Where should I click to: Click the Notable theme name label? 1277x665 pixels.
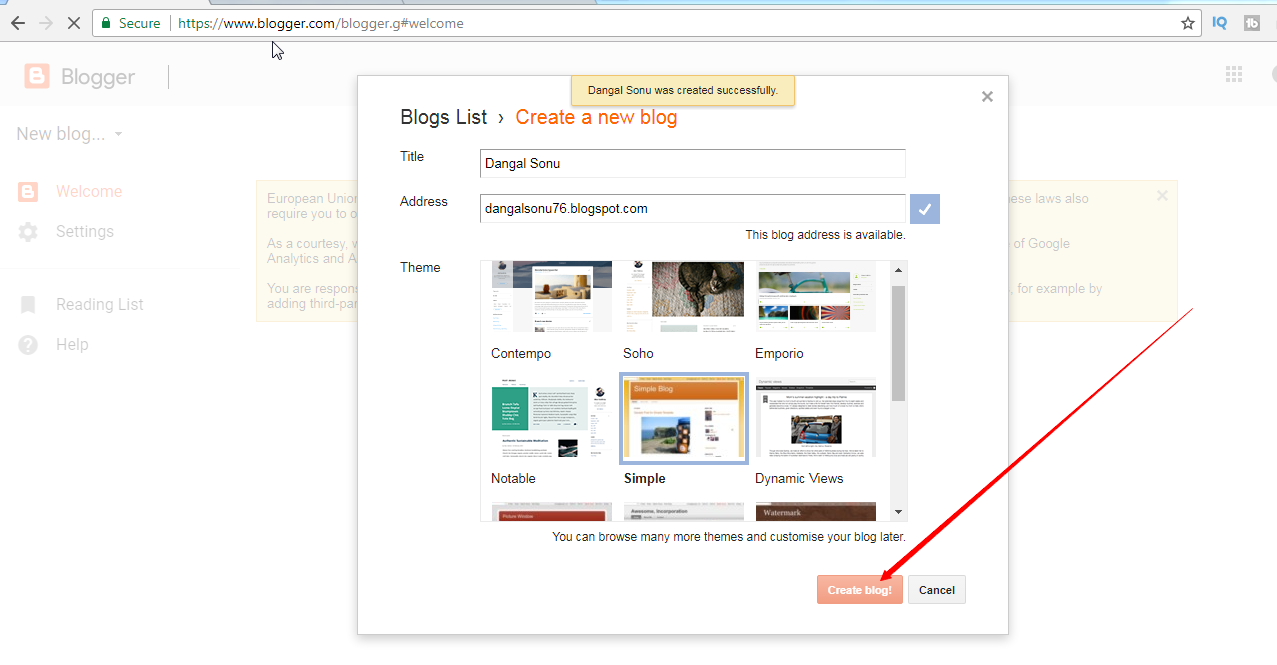514,479
